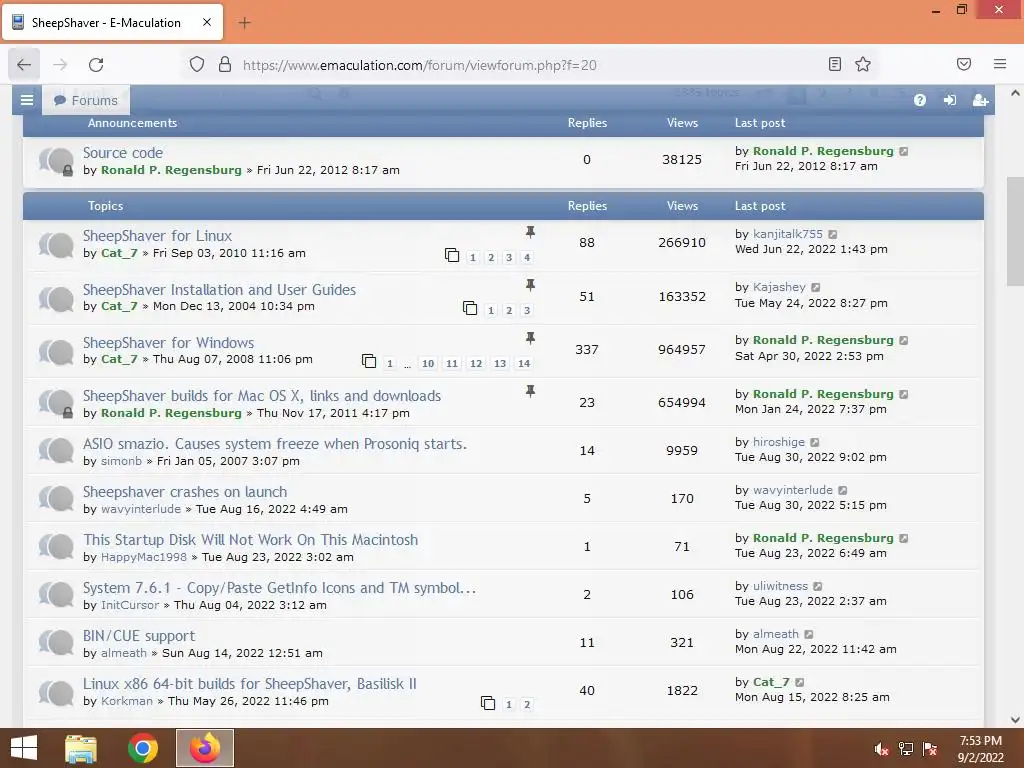
Task: Click the locked Source code topic icon
Action: tap(56, 161)
